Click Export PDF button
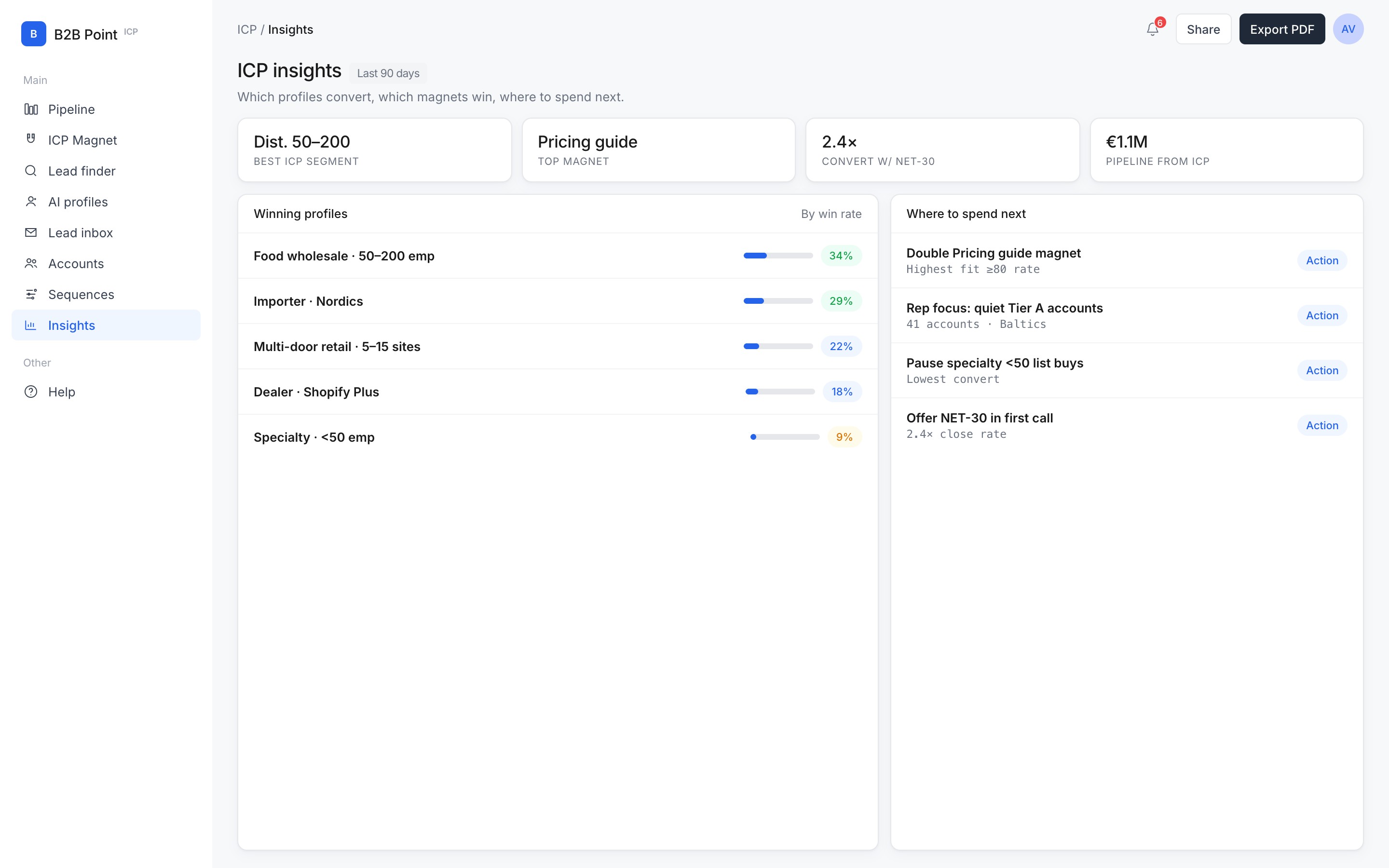The width and height of the screenshot is (1389, 868). click(x=1281, y=29)
